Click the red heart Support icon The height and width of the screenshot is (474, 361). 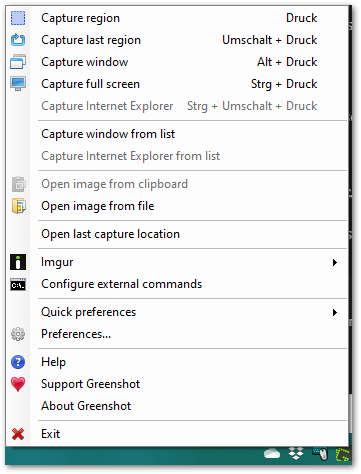[x=18, y=384]
